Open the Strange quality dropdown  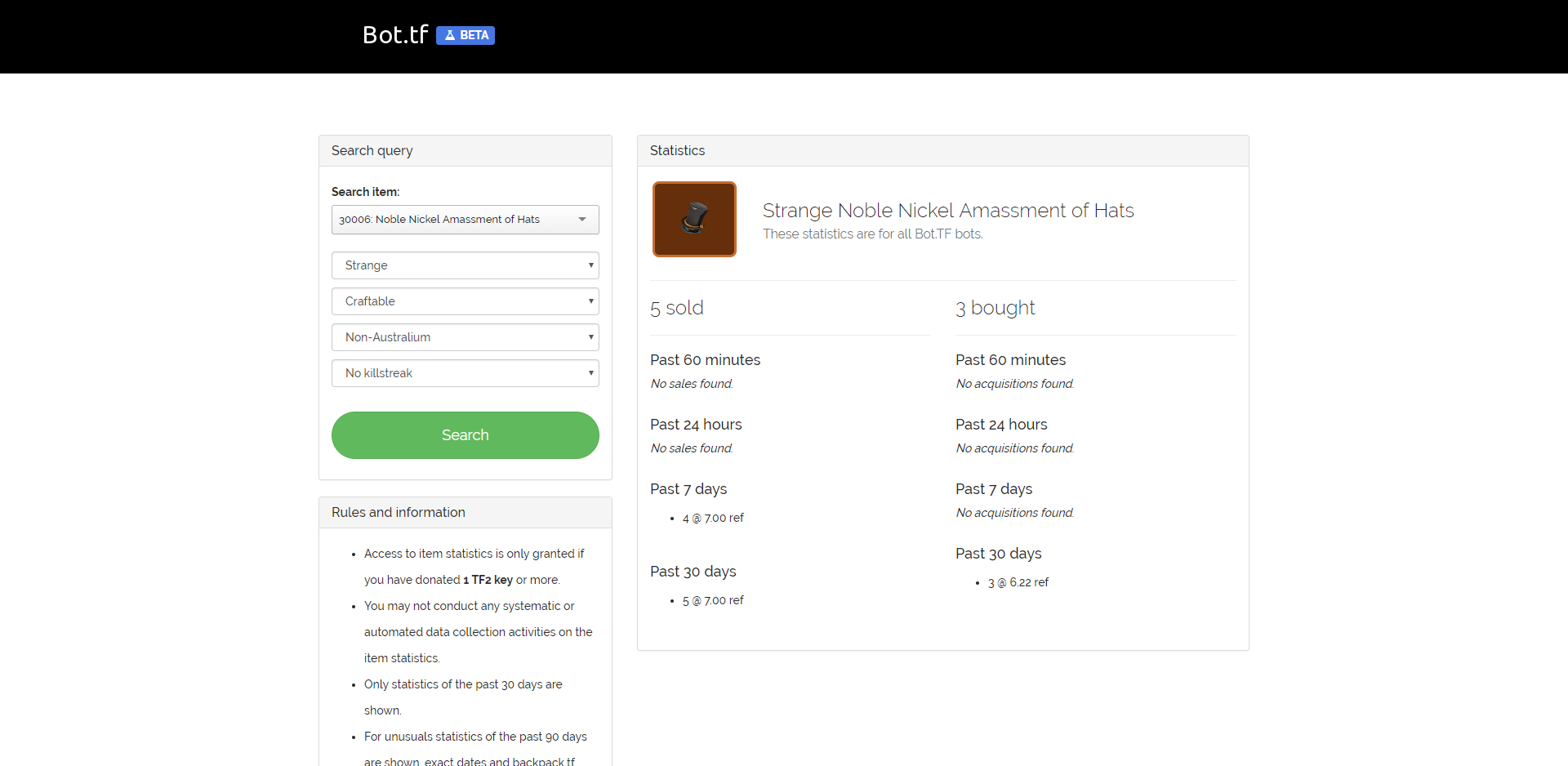465,265
